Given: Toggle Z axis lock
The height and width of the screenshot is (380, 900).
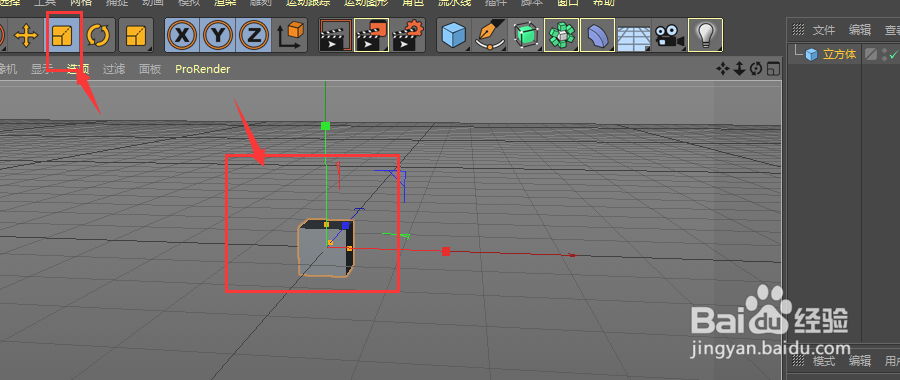Looking at the screenshot, I should coord(253,36).
